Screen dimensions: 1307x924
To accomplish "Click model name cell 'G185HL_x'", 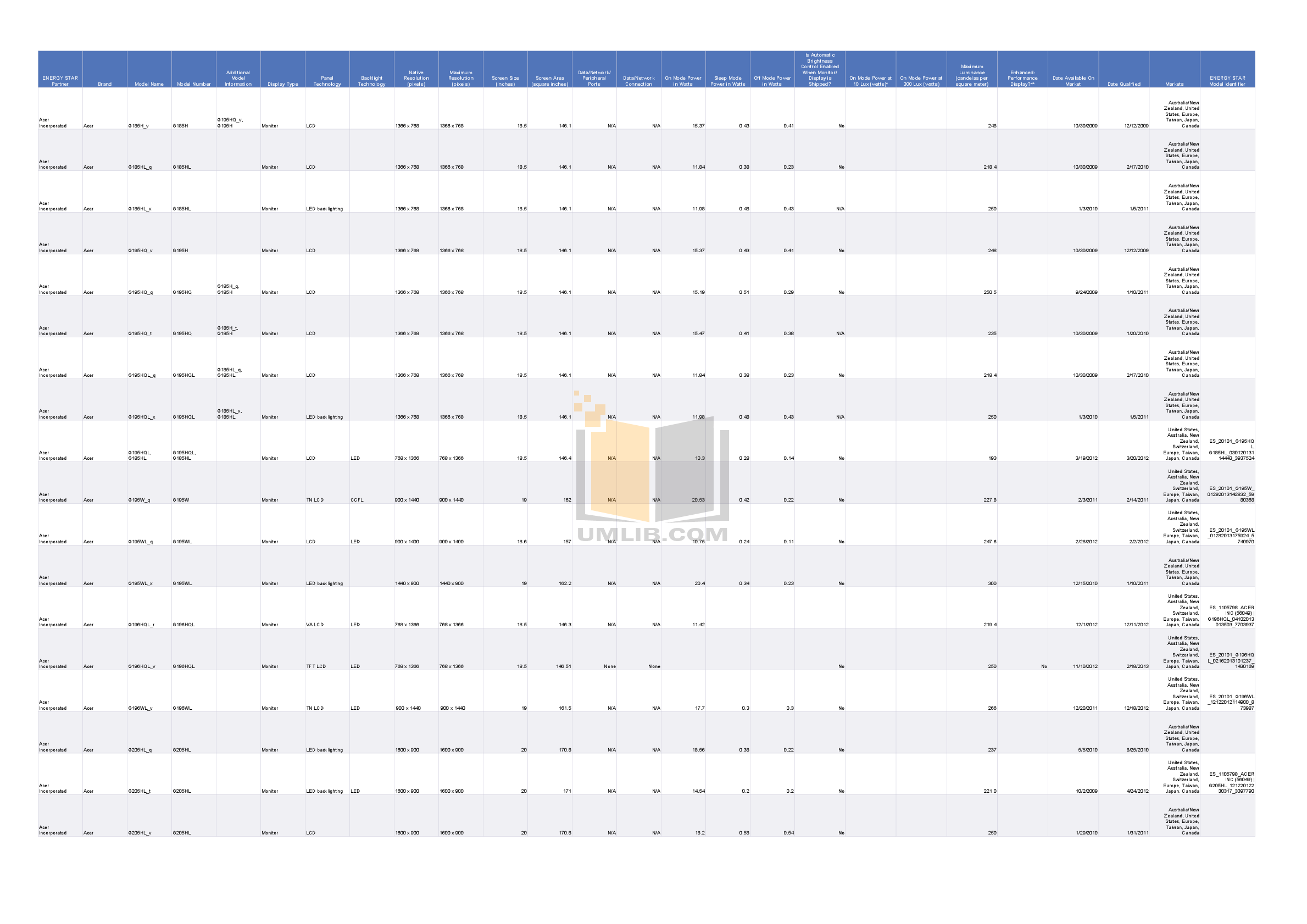I will click(x=140, y=209).
